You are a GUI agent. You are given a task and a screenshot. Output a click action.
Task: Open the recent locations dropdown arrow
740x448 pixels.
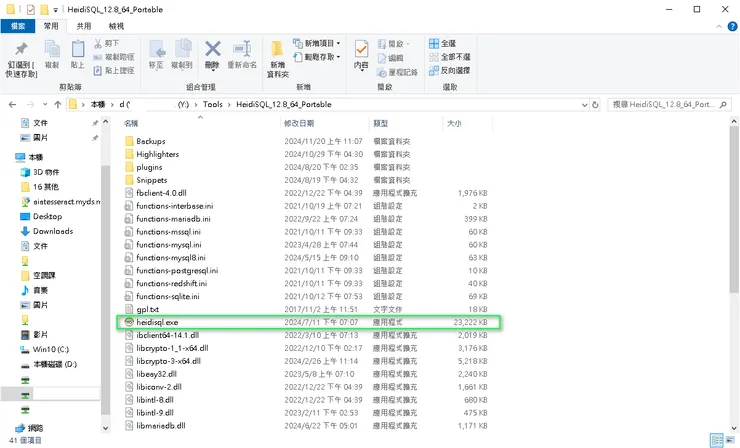(45, 105)
